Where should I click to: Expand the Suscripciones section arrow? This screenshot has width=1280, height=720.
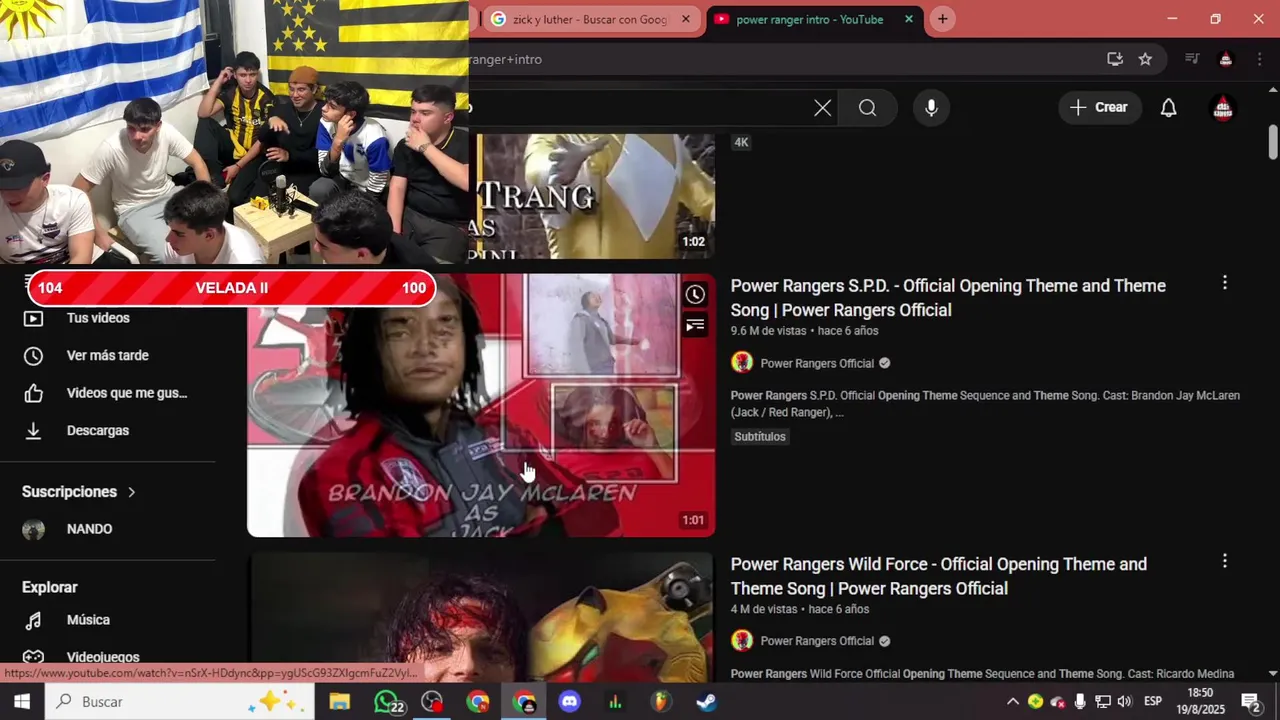(131, 492)
